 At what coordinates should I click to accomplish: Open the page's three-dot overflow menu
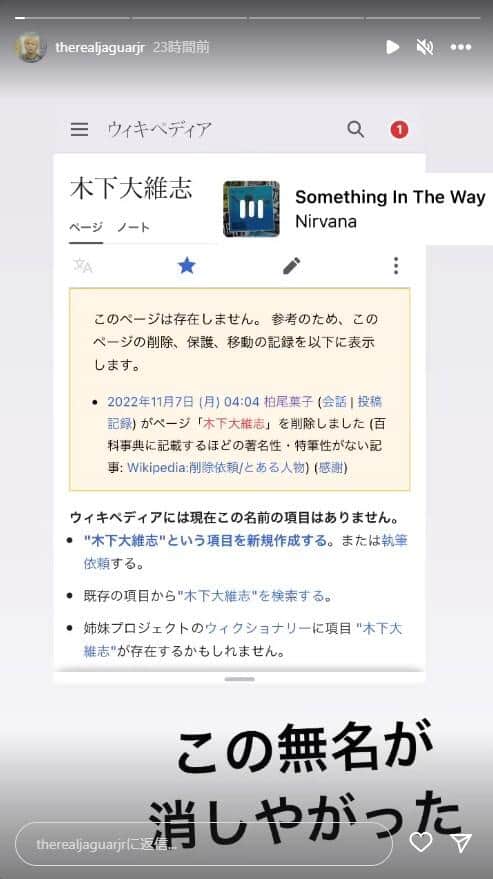pos(396,266)
